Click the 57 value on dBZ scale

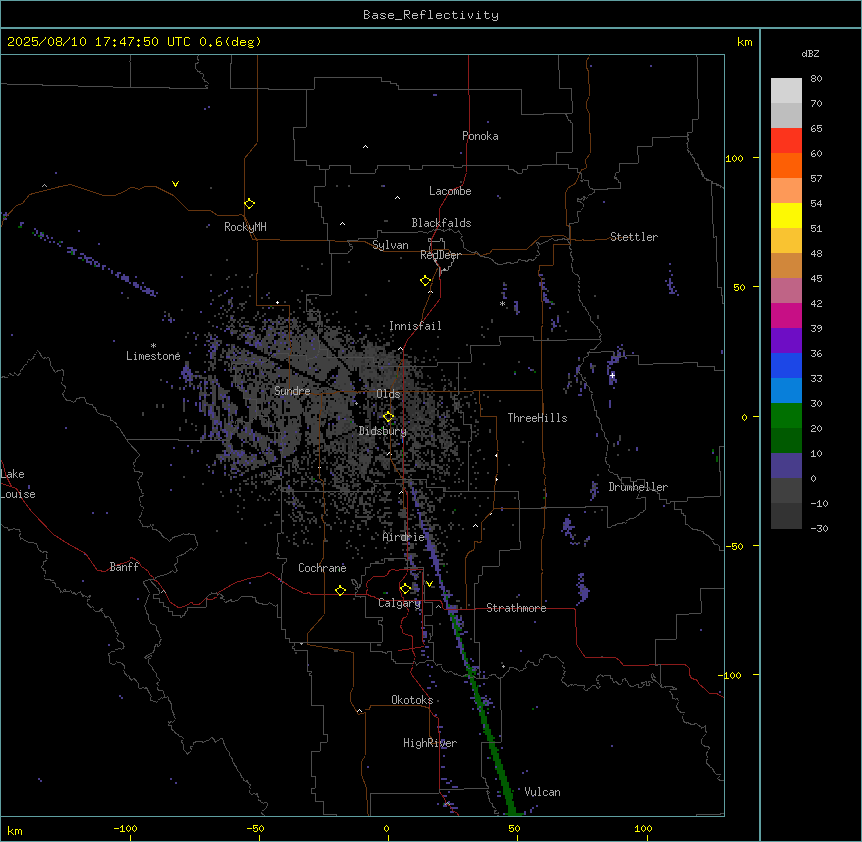pyautogui.click(x=816, y=179)
